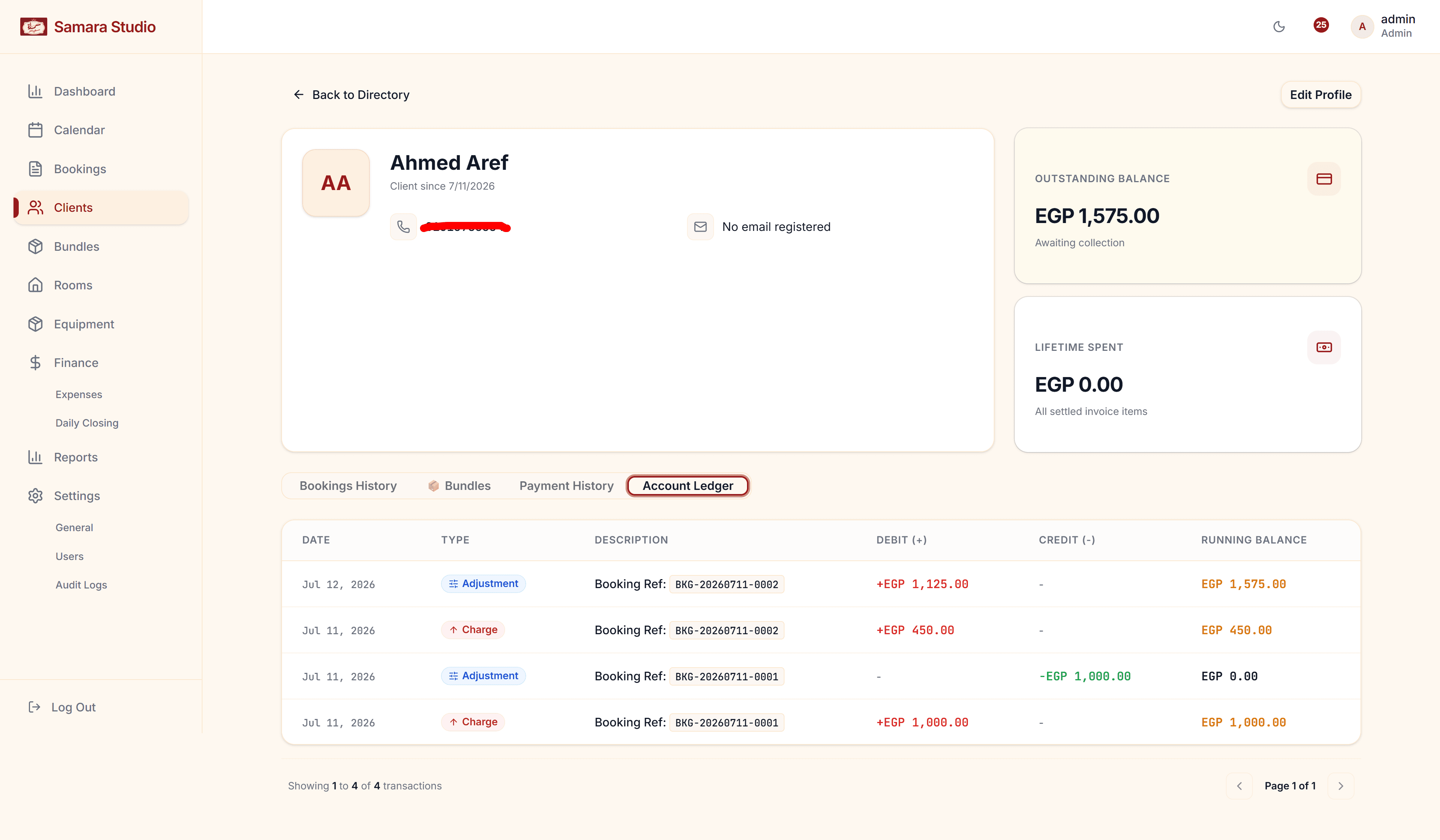Select the Account Ledger tab
1440x840 pixels.
(687, 486)
